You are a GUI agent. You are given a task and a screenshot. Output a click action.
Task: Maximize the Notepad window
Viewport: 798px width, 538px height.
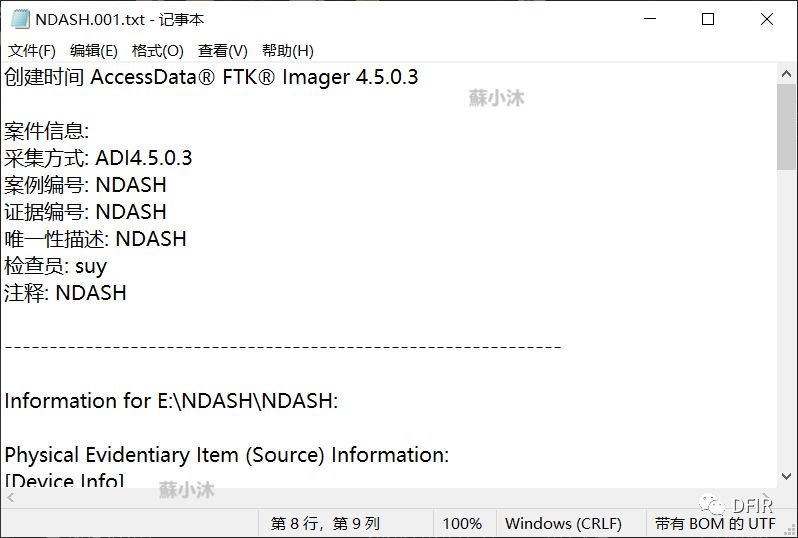(708, 19)
